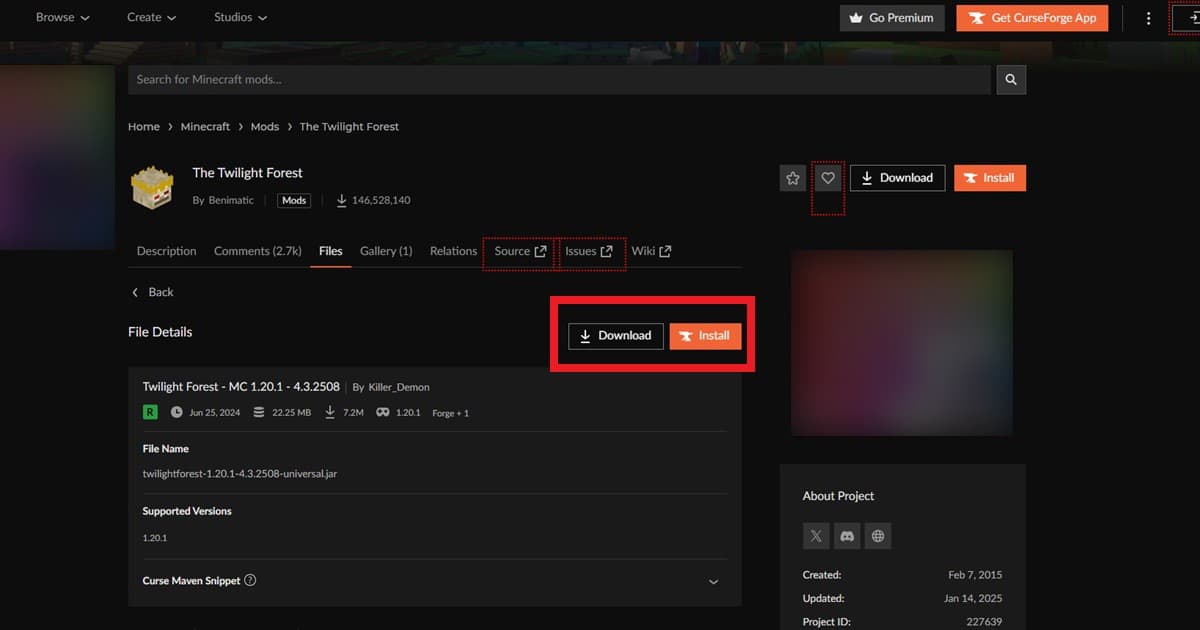The width and height of the screenshot is (1200, 630).
Task: Click the green R release badge
Action: point(150,412)
